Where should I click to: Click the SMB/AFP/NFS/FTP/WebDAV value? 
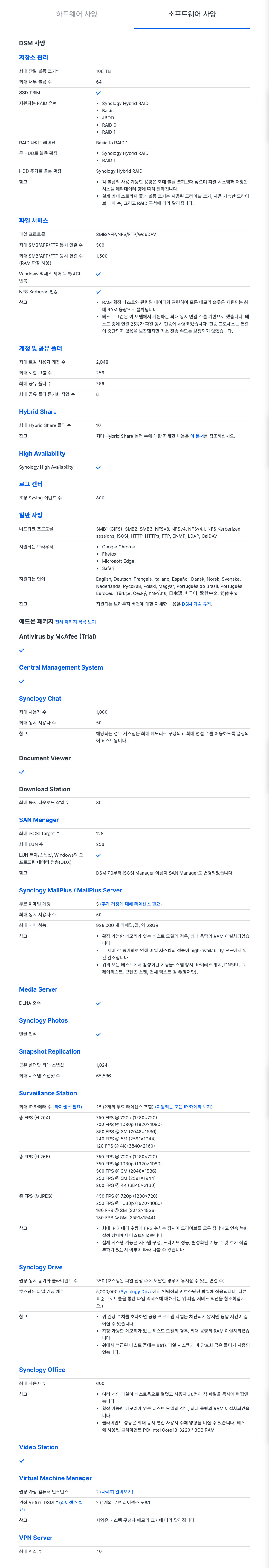click(x=126, y=234)
